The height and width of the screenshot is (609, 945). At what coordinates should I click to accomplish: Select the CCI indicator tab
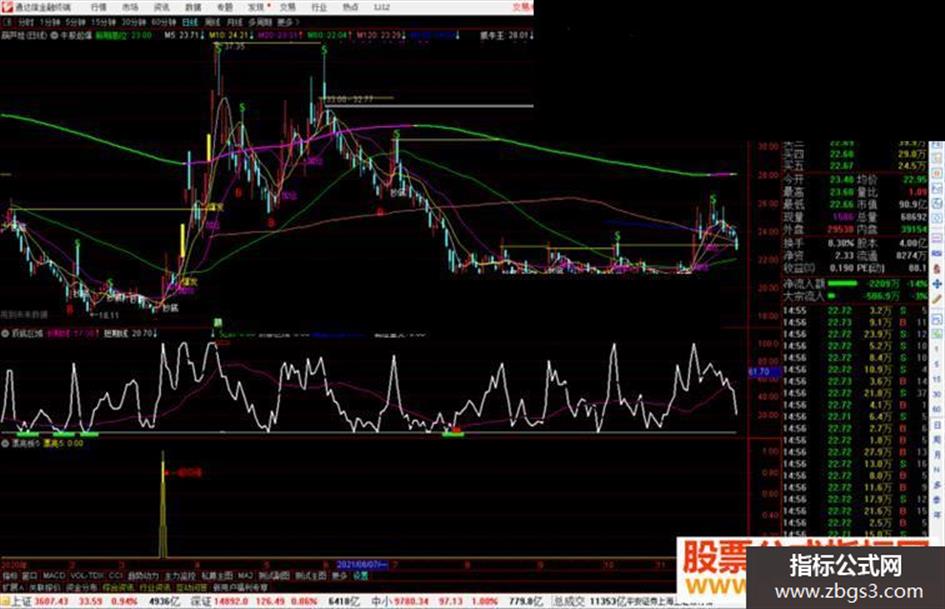click(115, 576)
